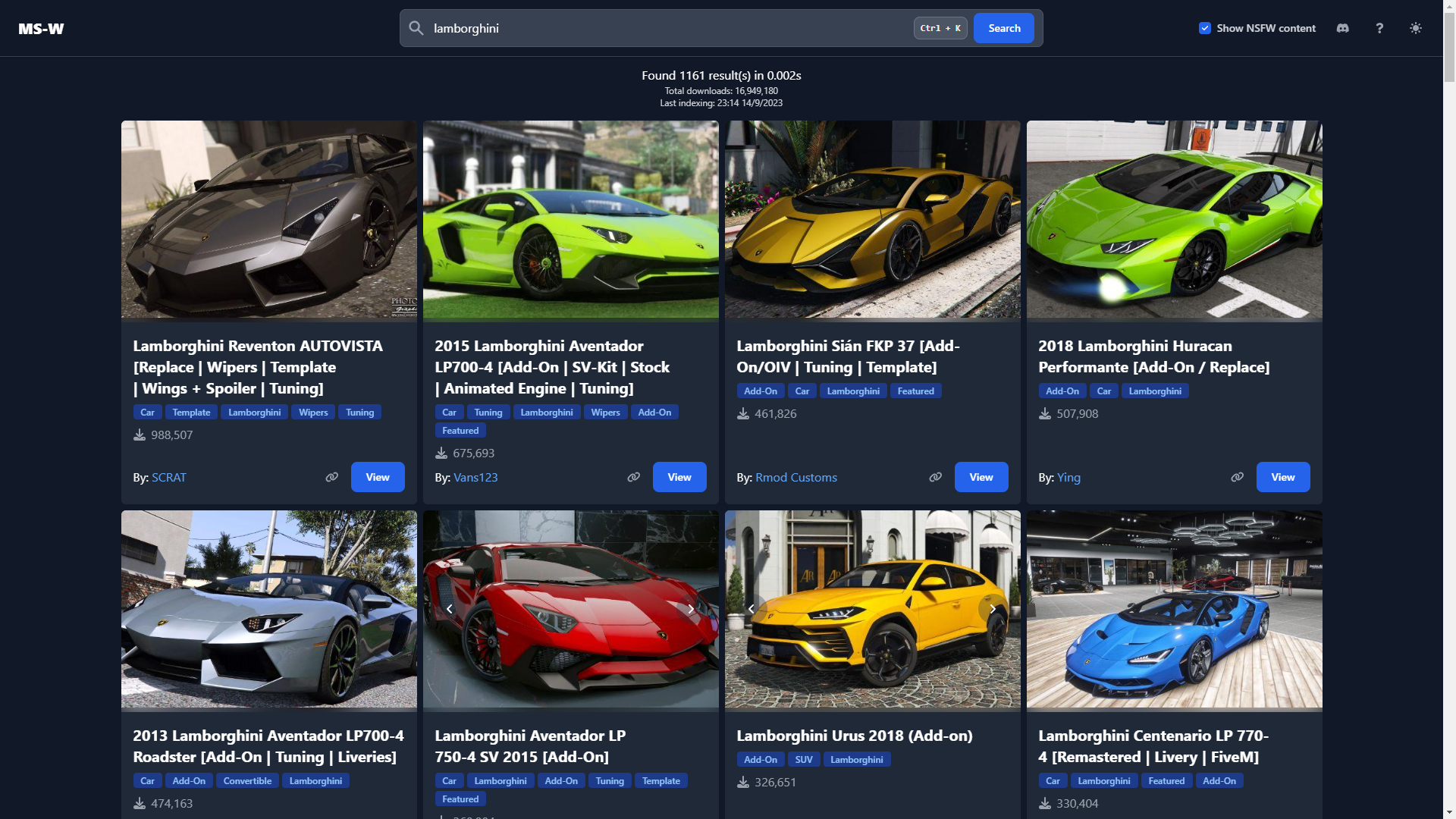Open author Vans123 profile link

(475, 478)
